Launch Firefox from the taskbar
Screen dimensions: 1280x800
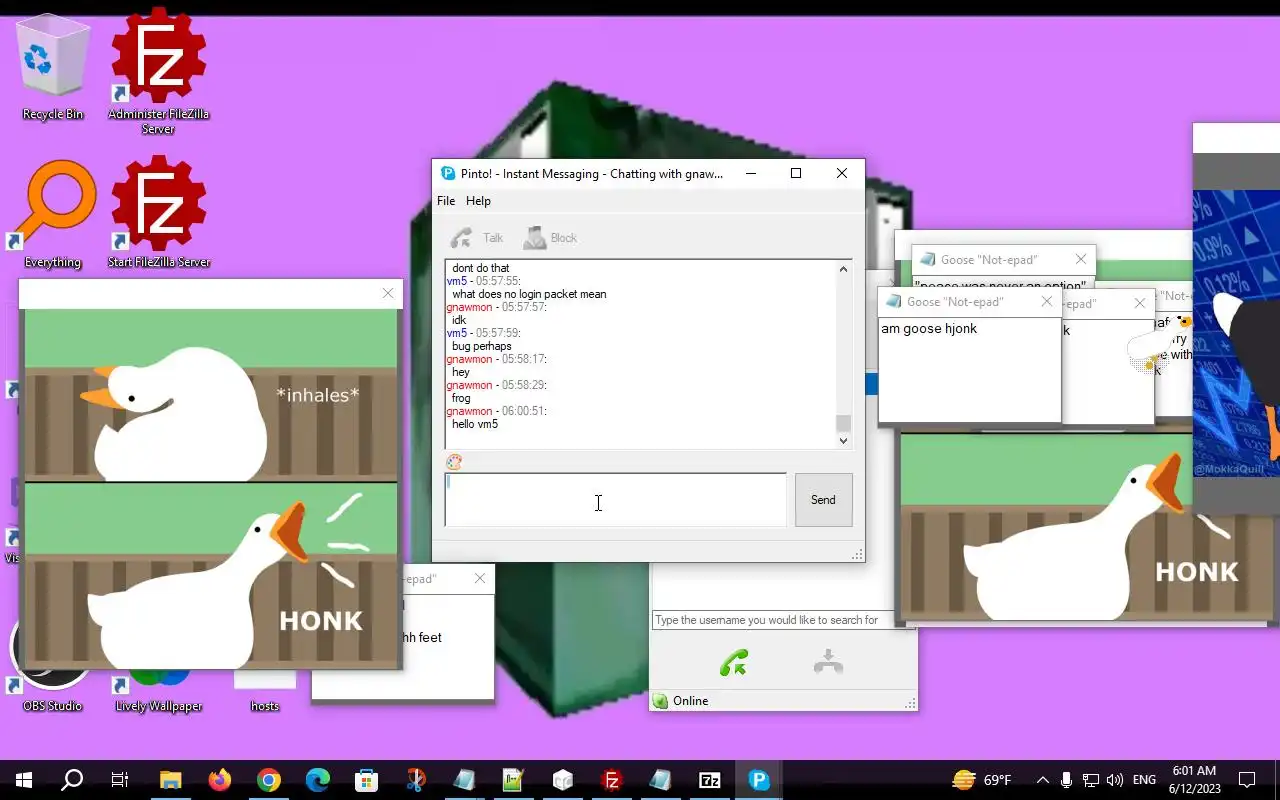click(219, 780)
